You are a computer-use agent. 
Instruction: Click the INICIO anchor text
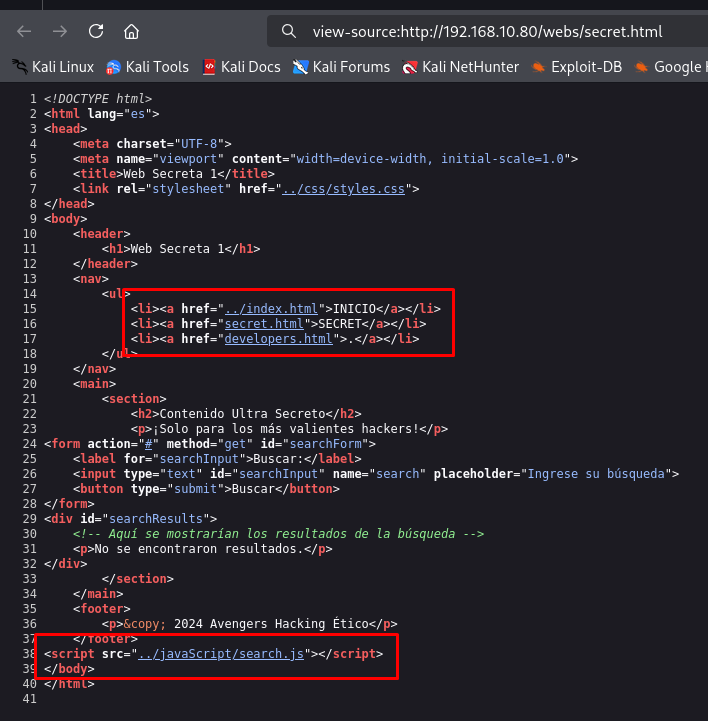(354, 309)
